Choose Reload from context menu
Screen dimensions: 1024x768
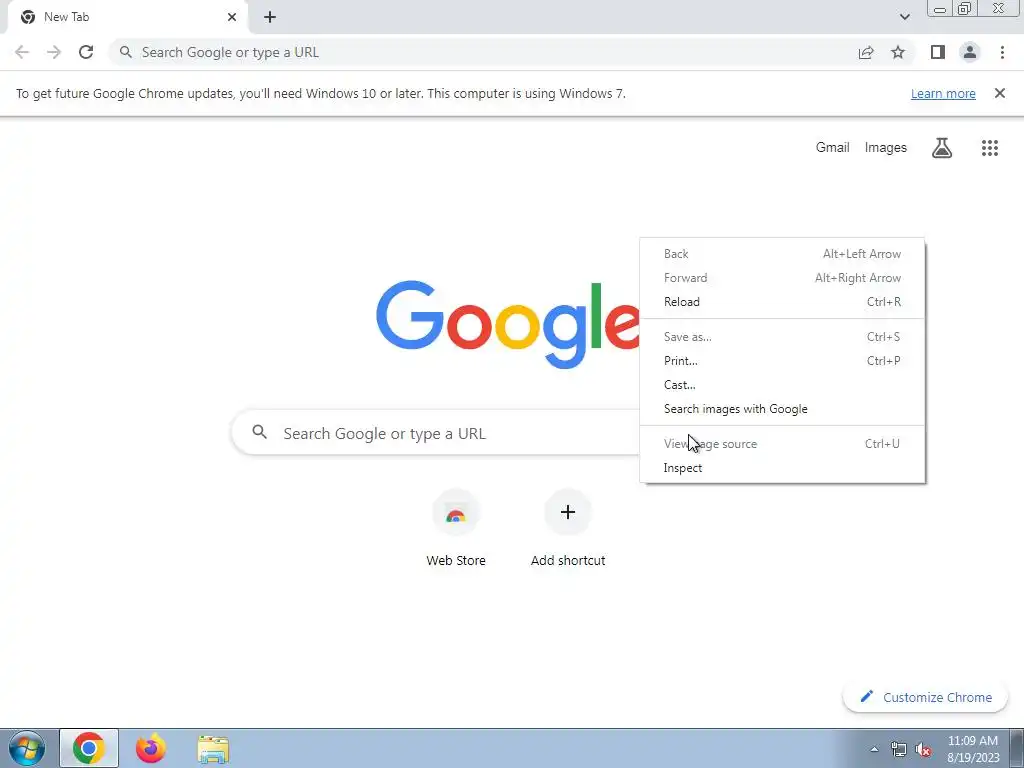782,302
